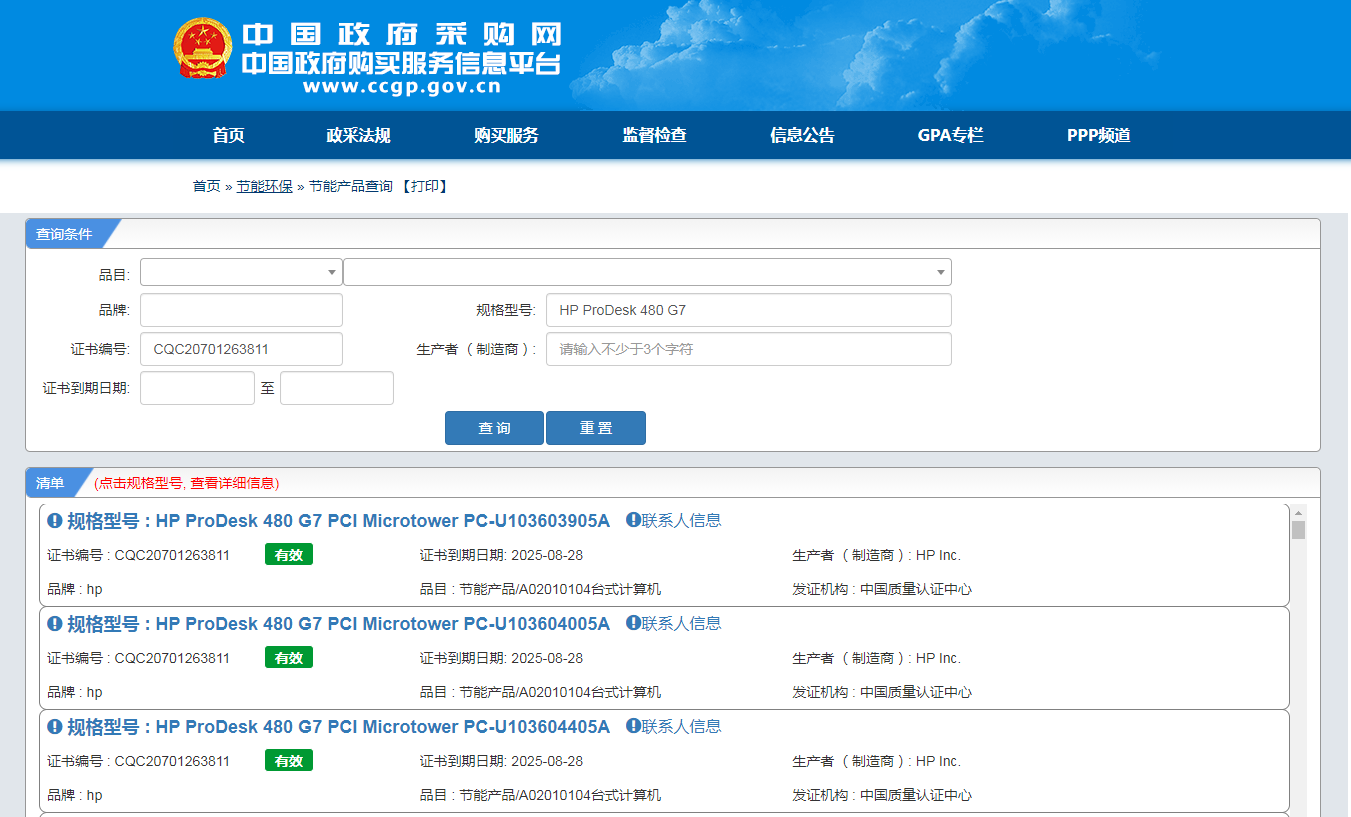The image size is (1351, 817).
Task: Focus the 品牌 brand input field
Action: click(x=241, y=310)
